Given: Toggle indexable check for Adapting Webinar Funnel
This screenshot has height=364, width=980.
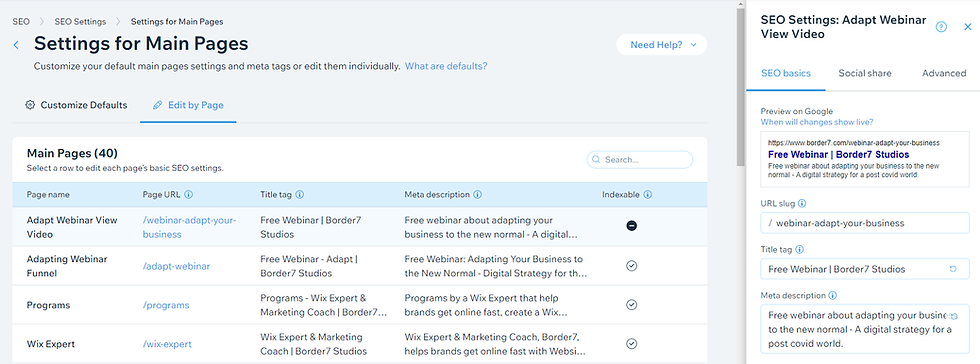Looking at the screenshot, I should [x=631, y=266].
